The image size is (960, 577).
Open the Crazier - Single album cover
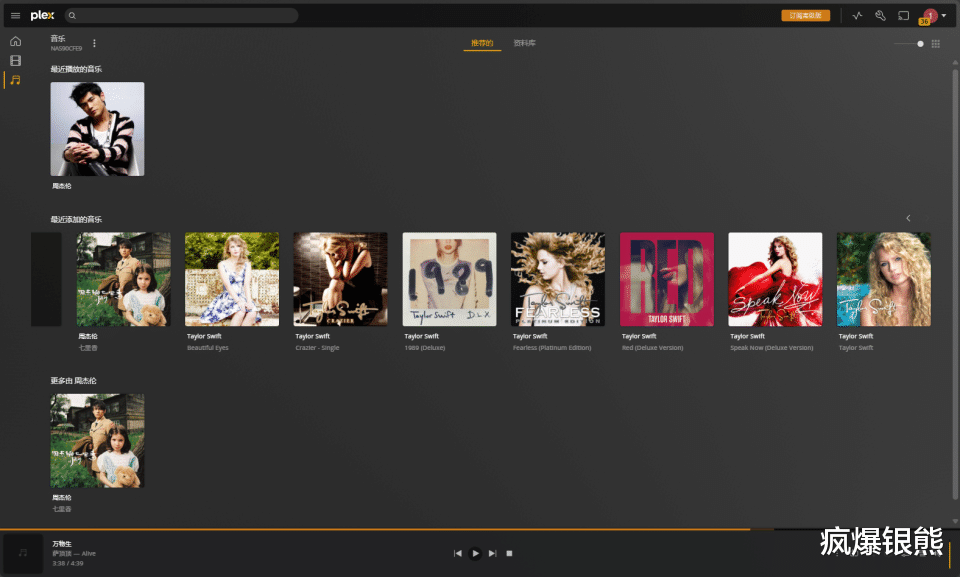click(x=340, y=279)
